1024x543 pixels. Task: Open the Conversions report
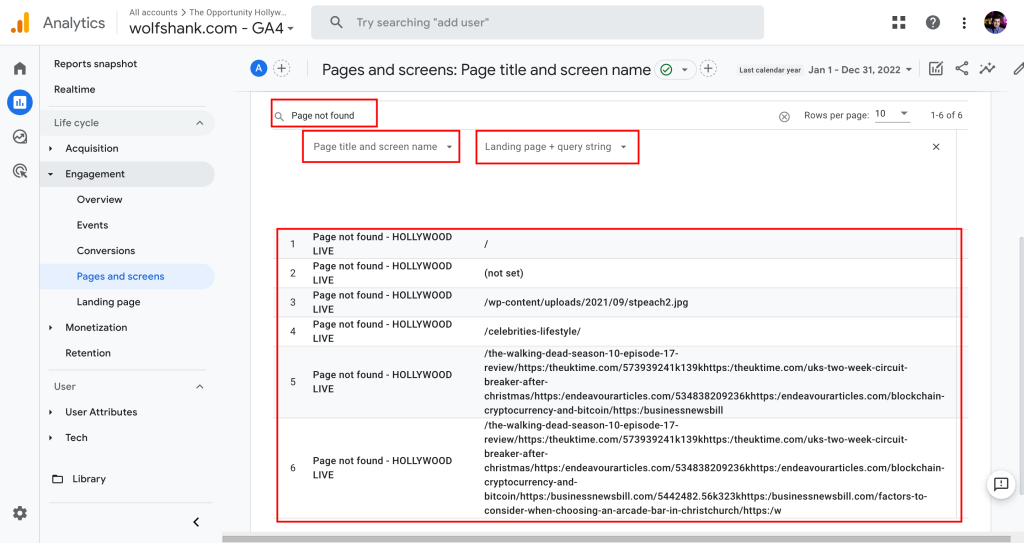point(106,251)
